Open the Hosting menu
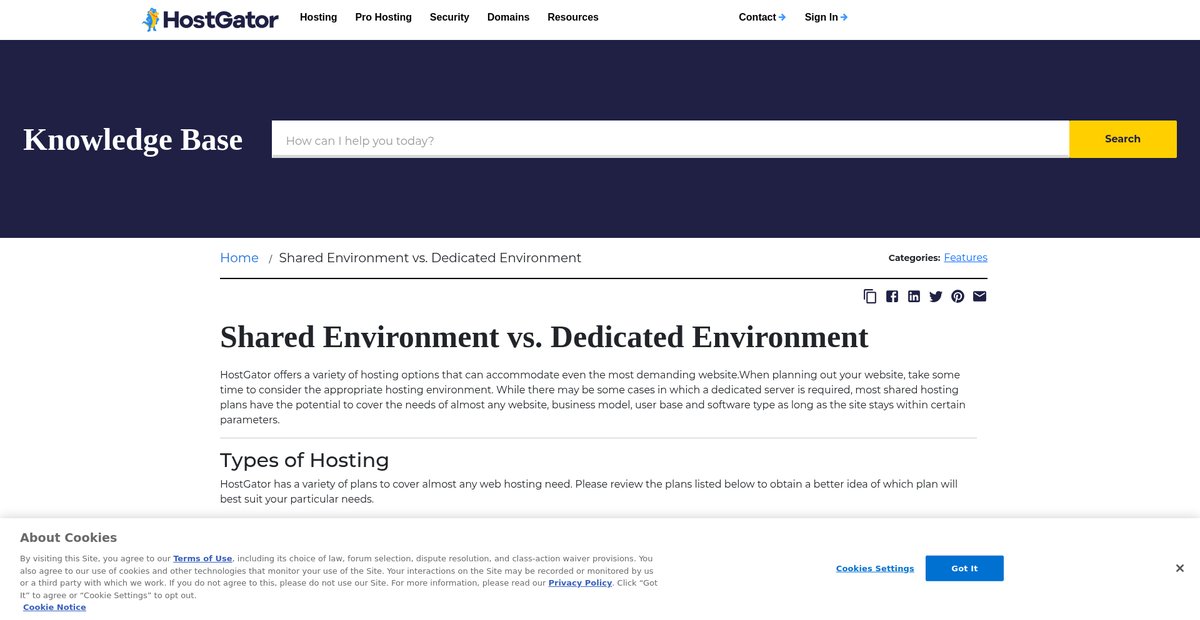The height and width of the screenshot is (620, 1200). click(318, 17)
